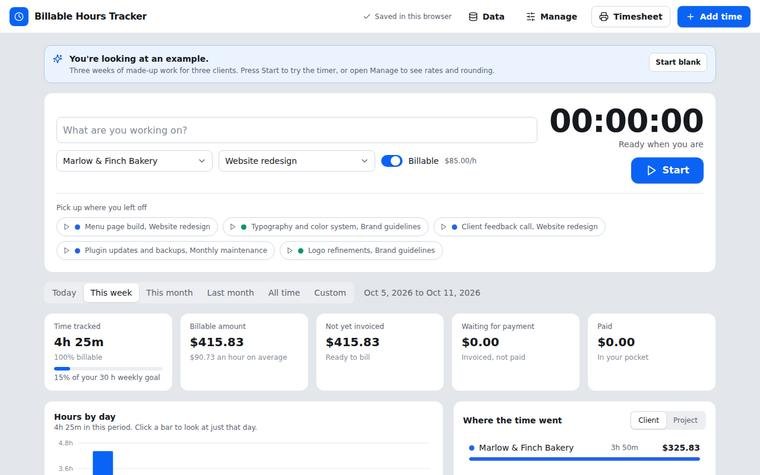Click the Marlow & Finch Bakery row name
760x475 pixels.
click(x=526, y=448)
